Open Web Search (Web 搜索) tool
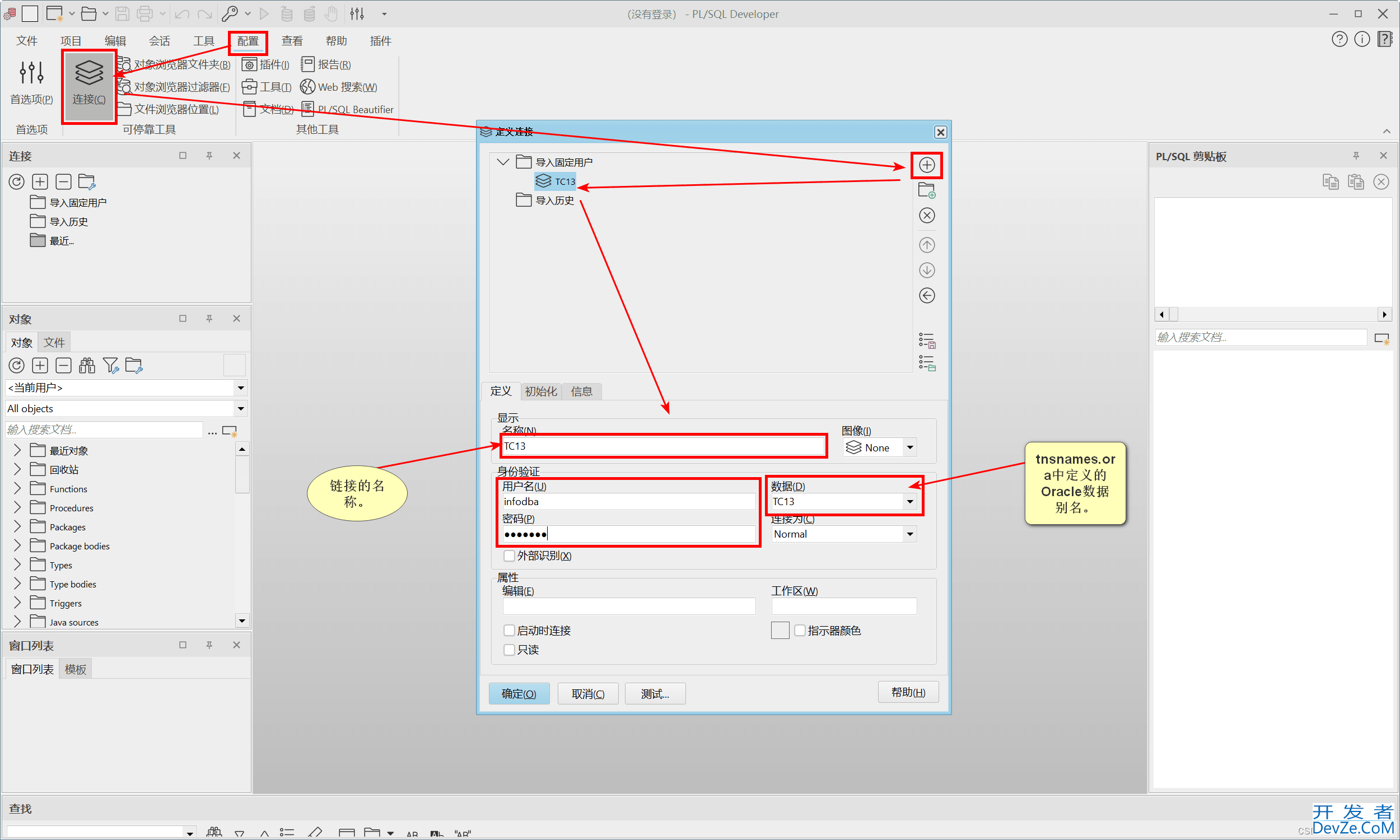 click(x=338, y=87)
